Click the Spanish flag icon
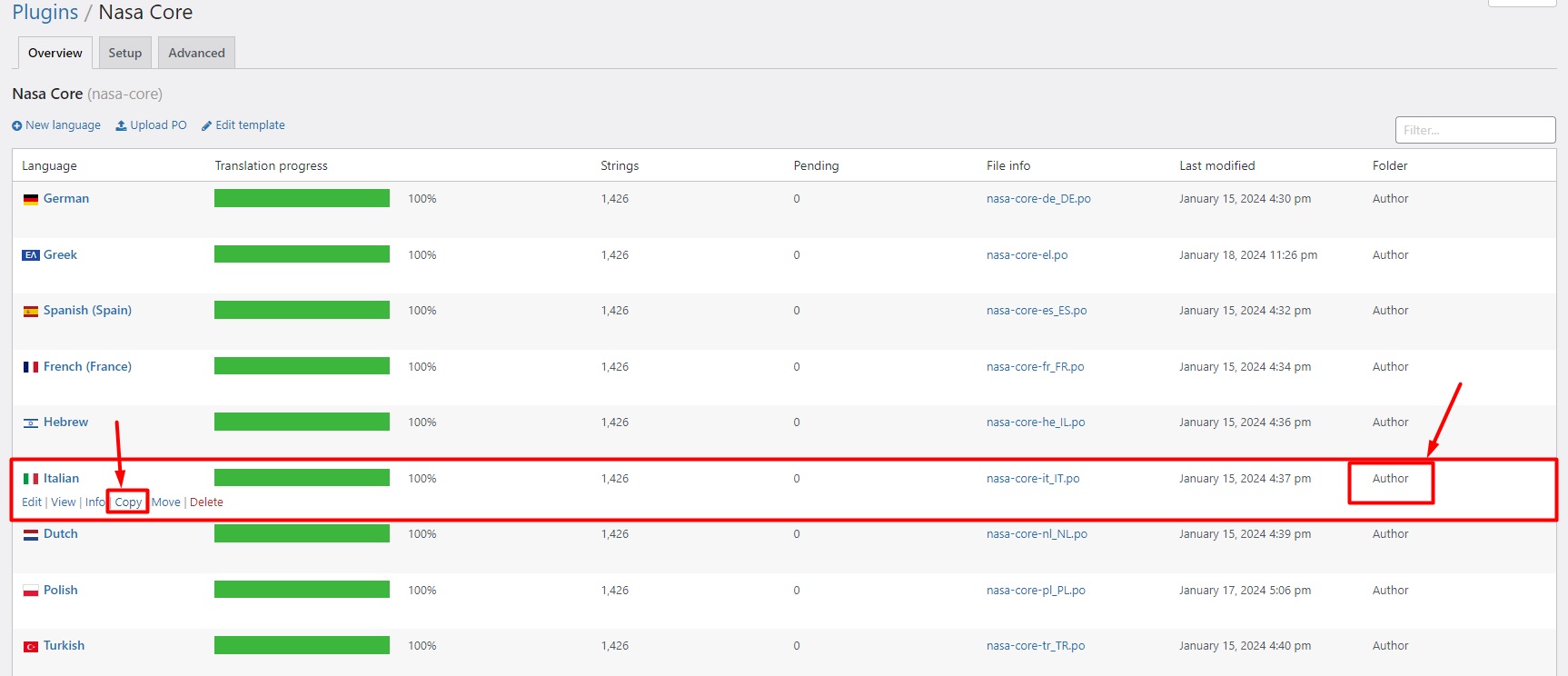The width and height of the screenshot is (1568, 676). tap(31, 311)
